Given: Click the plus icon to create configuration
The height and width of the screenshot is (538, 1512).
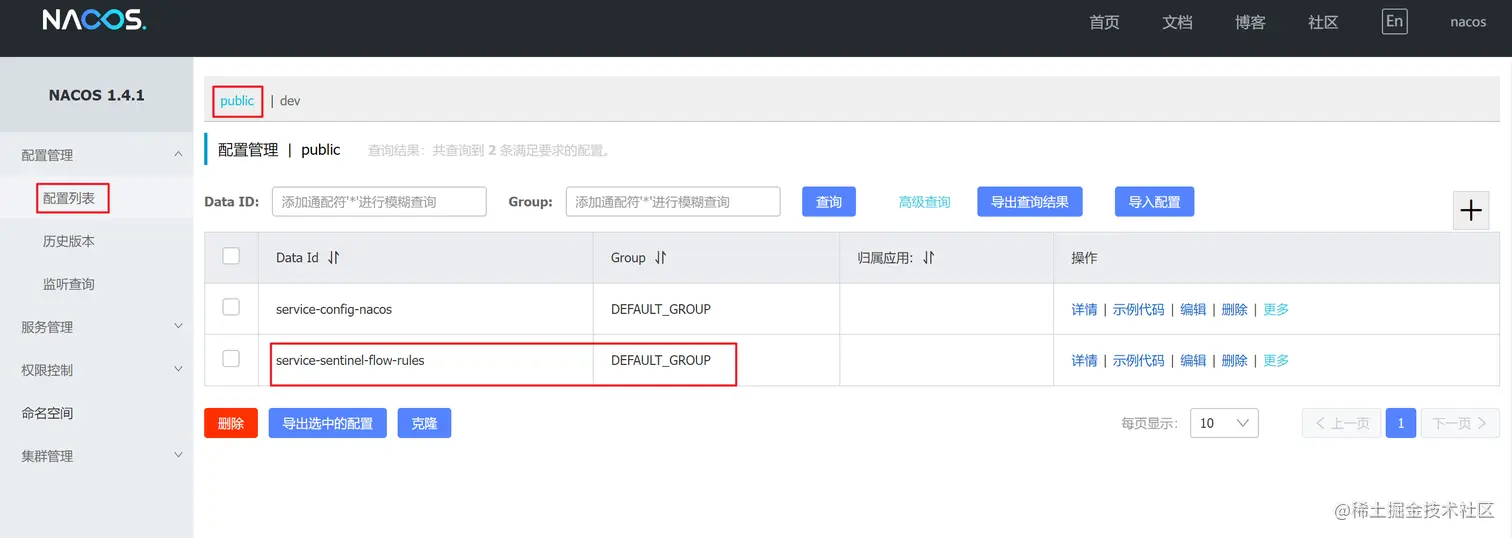Looking at the screenshot, I should coord(1471,210).
